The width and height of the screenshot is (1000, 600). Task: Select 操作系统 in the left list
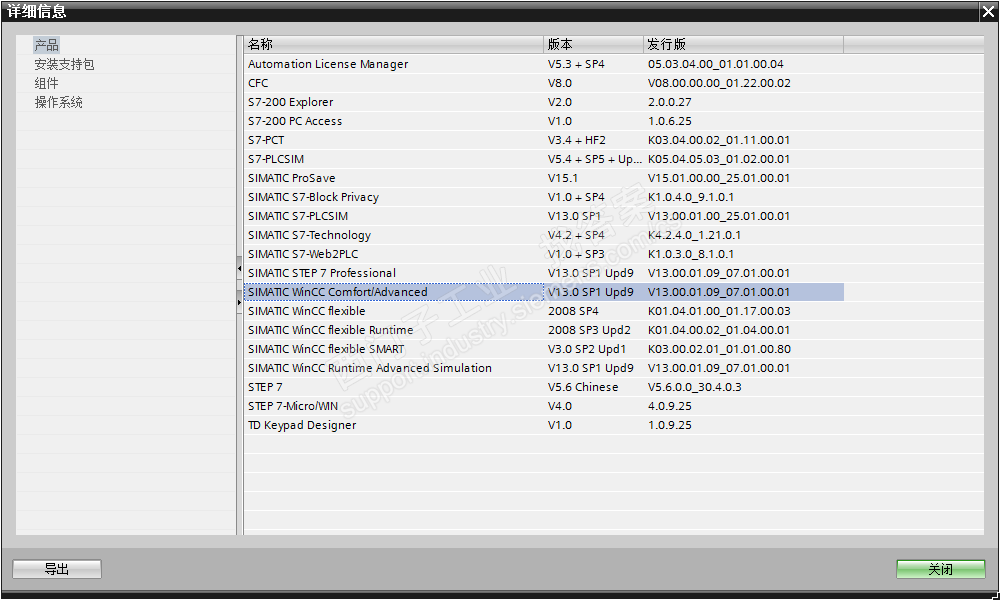[x=58, y=102]
